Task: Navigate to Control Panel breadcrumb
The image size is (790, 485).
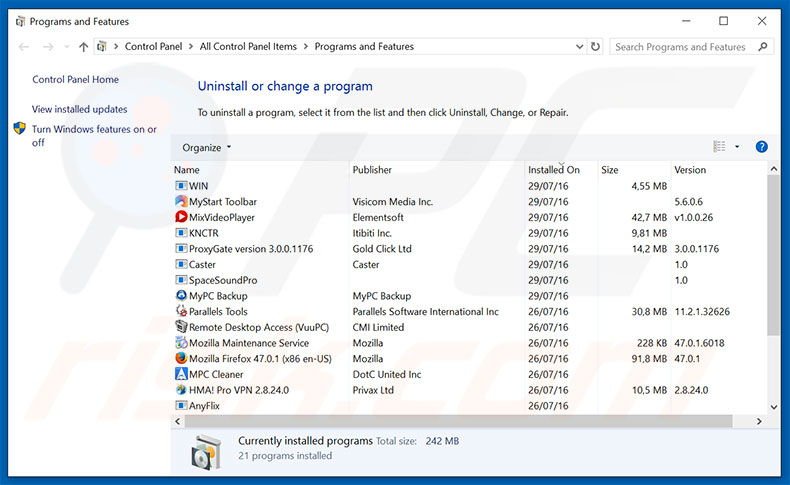Action: (153, 46)
